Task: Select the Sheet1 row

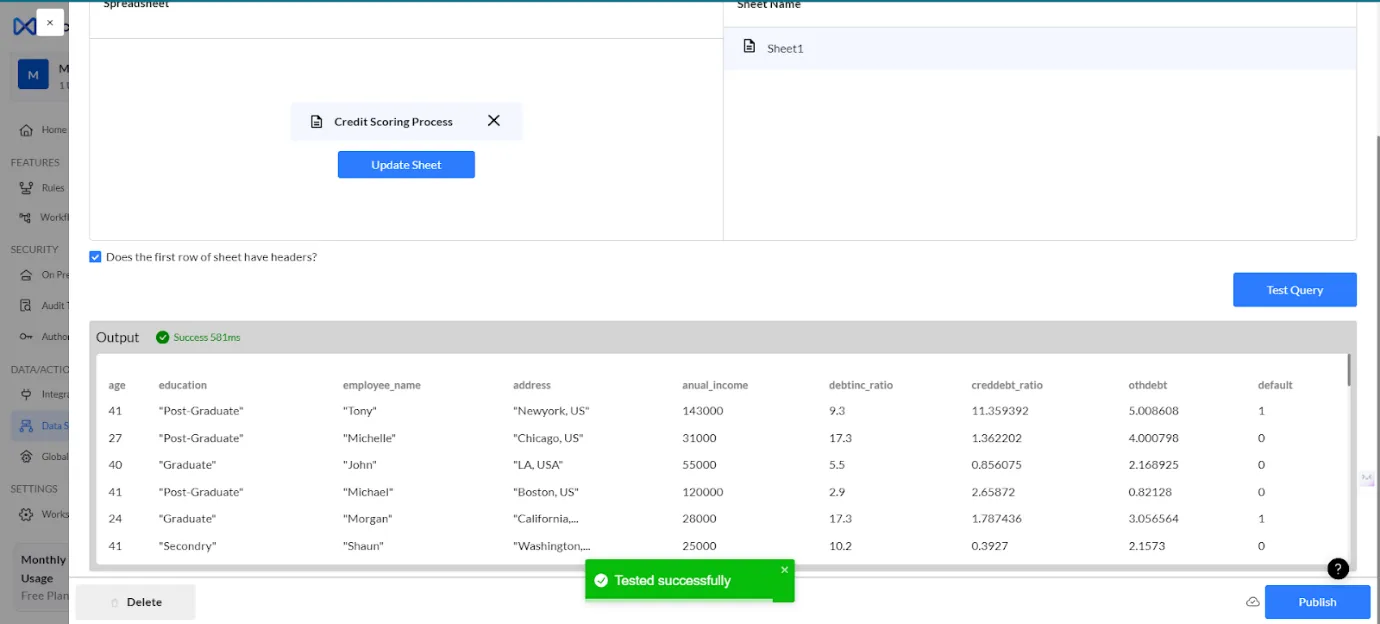Action: (x=1040, y=48)
